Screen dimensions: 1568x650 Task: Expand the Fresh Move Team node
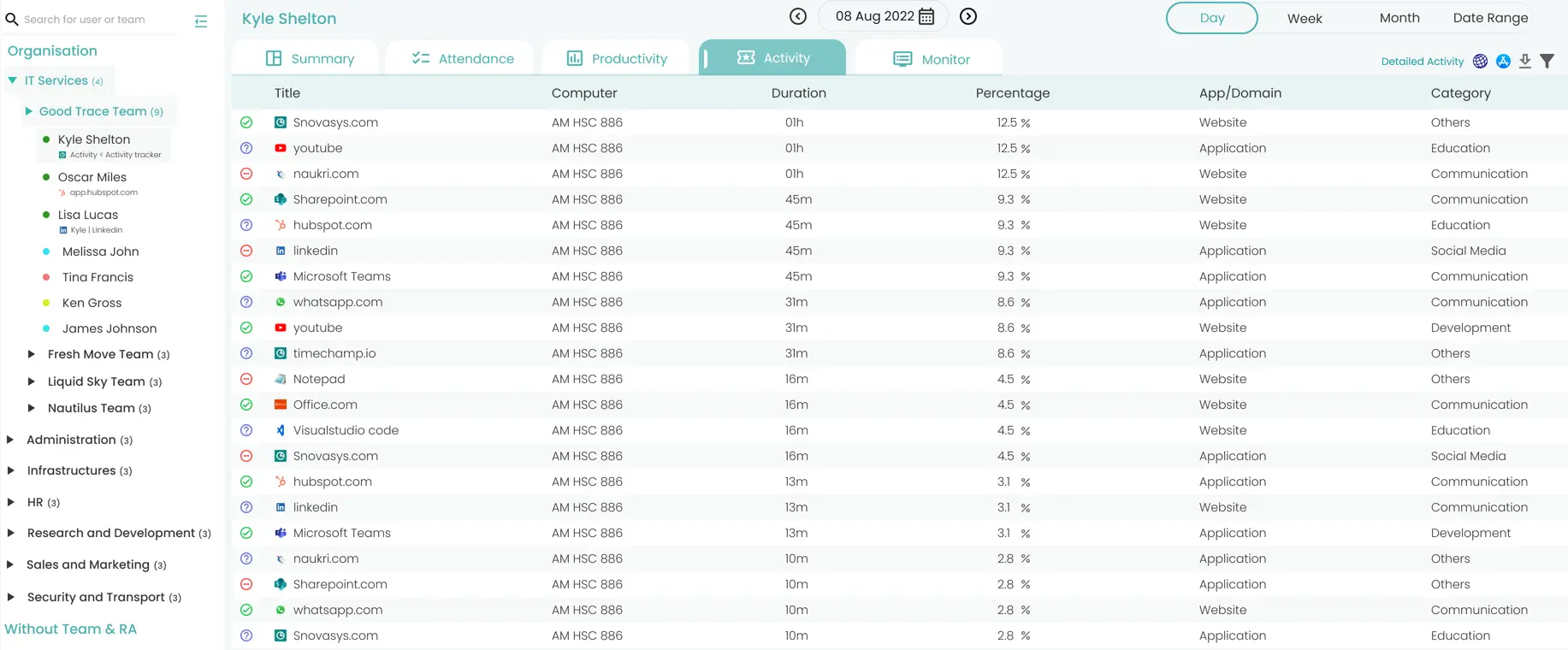(x=31, y=354)
